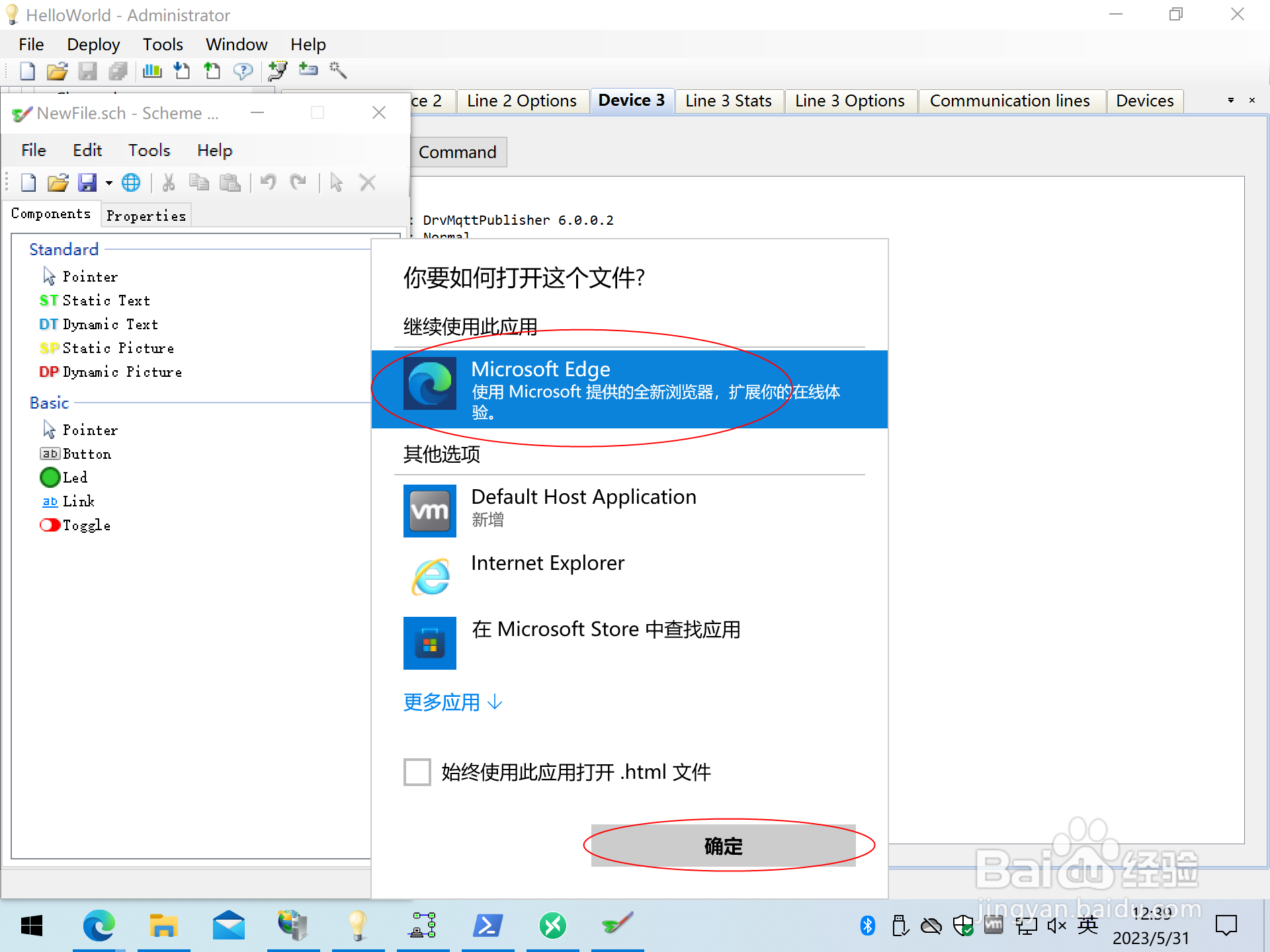Select Pointer under Standard group
The image size is (1270, 952).
click(79, 276)
